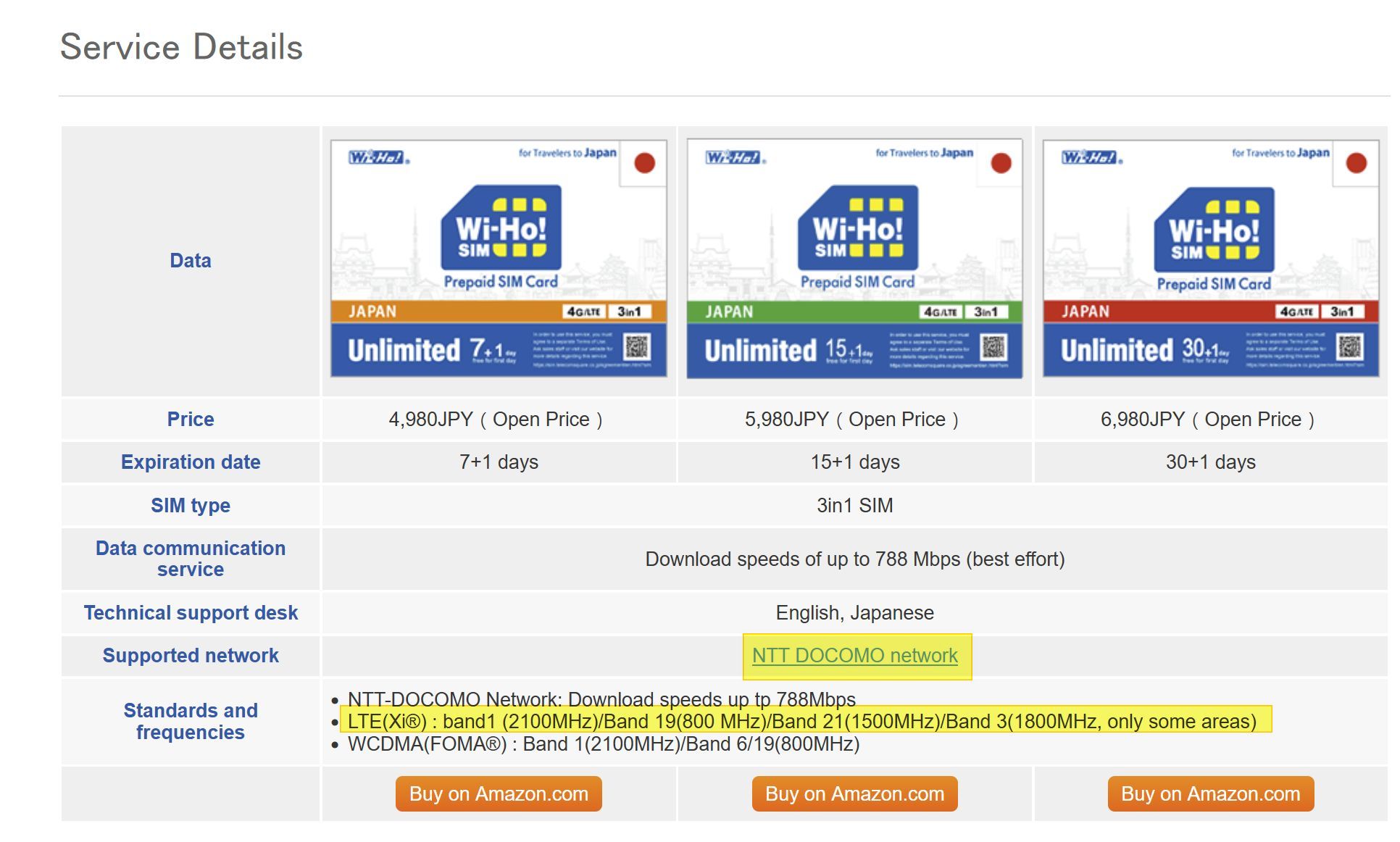Image resolution: width=1400 pixels, height=842 pixels.
Task: Click the Unlimited 7+1 day SIM card image
Action: click(499, 259)
